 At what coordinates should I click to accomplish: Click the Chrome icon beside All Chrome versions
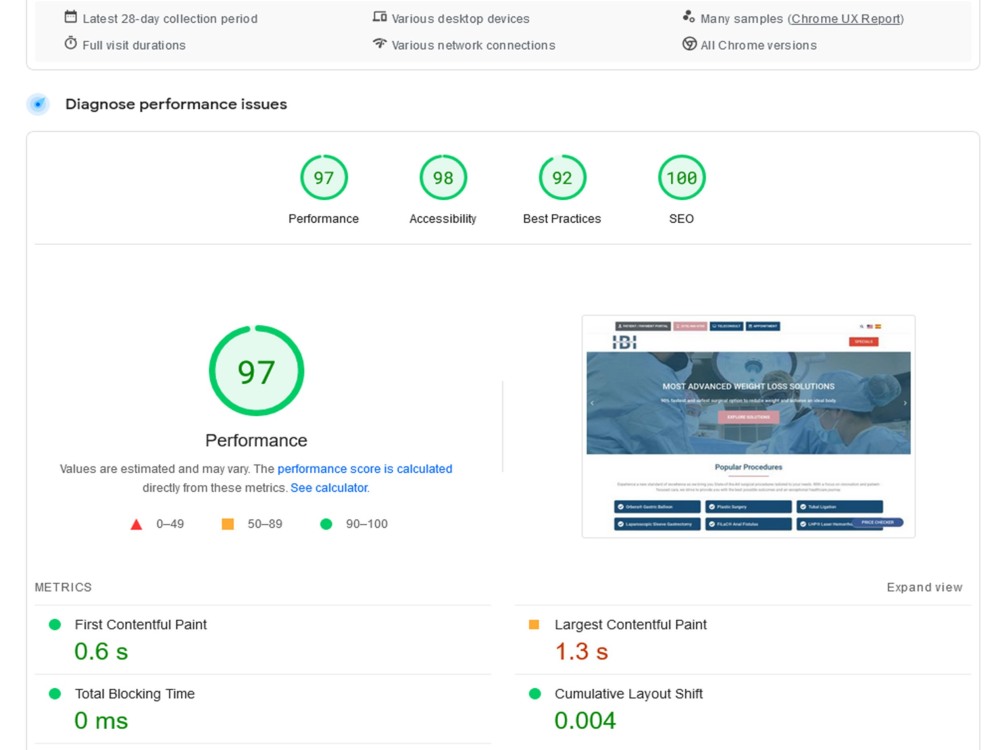[x=689, y=44]
